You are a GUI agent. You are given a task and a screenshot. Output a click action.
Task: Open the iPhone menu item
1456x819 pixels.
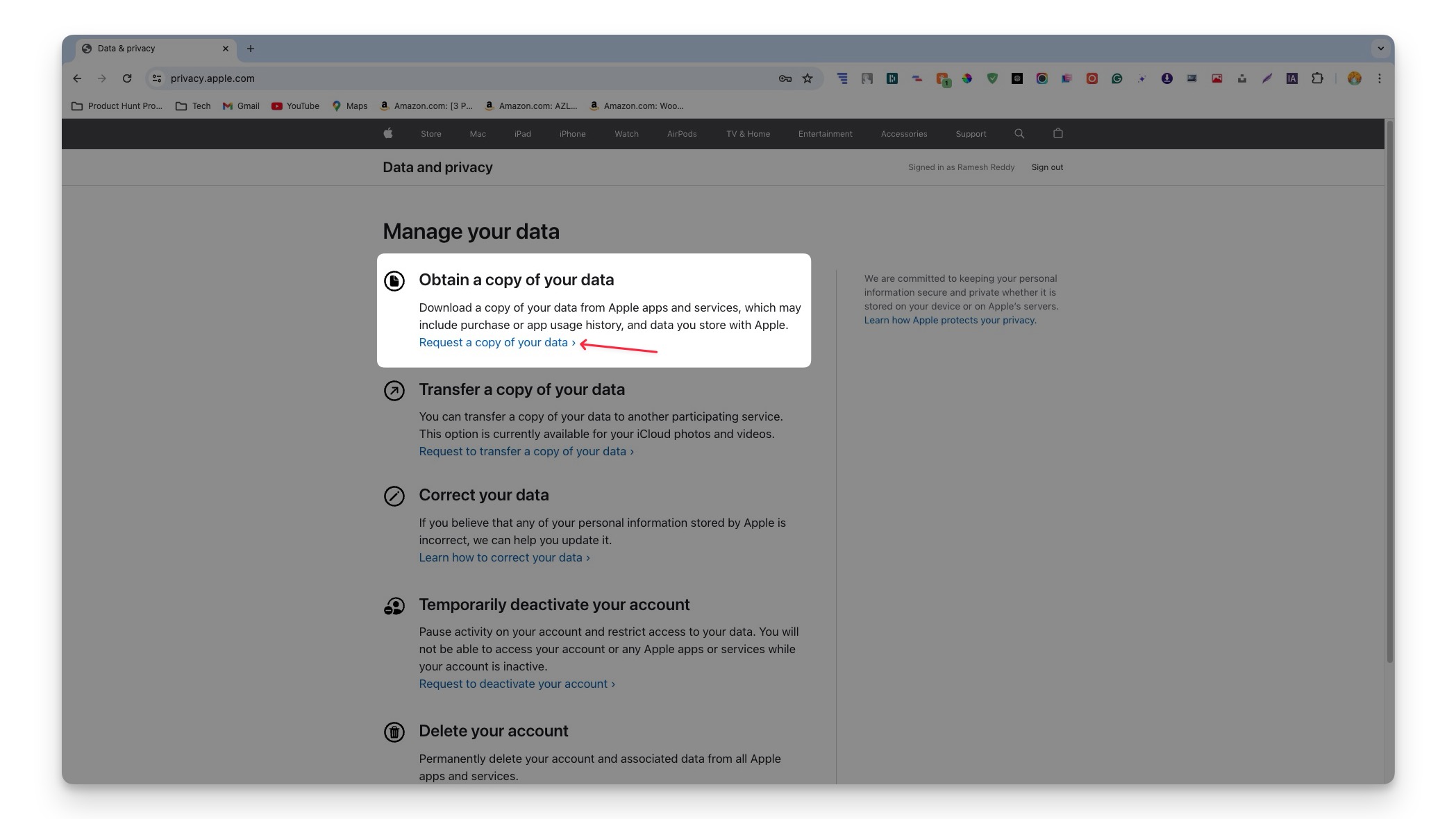point(573,134)
